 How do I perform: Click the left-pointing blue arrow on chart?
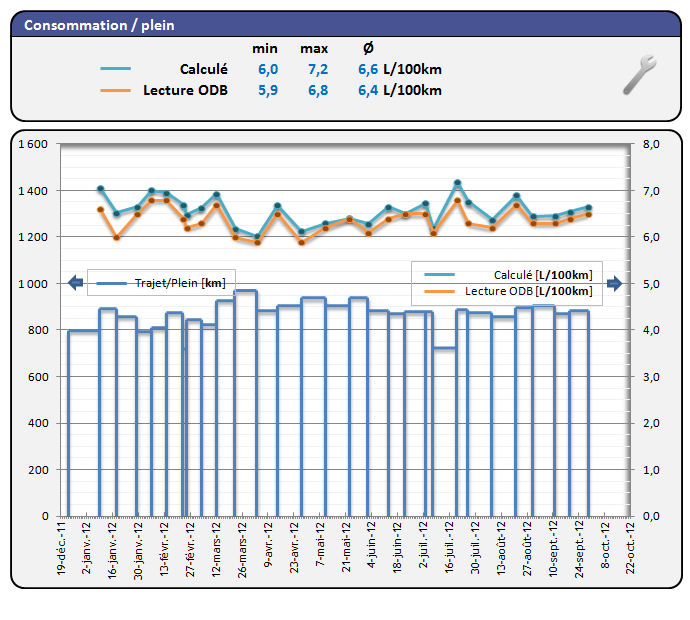pos(75,284)
